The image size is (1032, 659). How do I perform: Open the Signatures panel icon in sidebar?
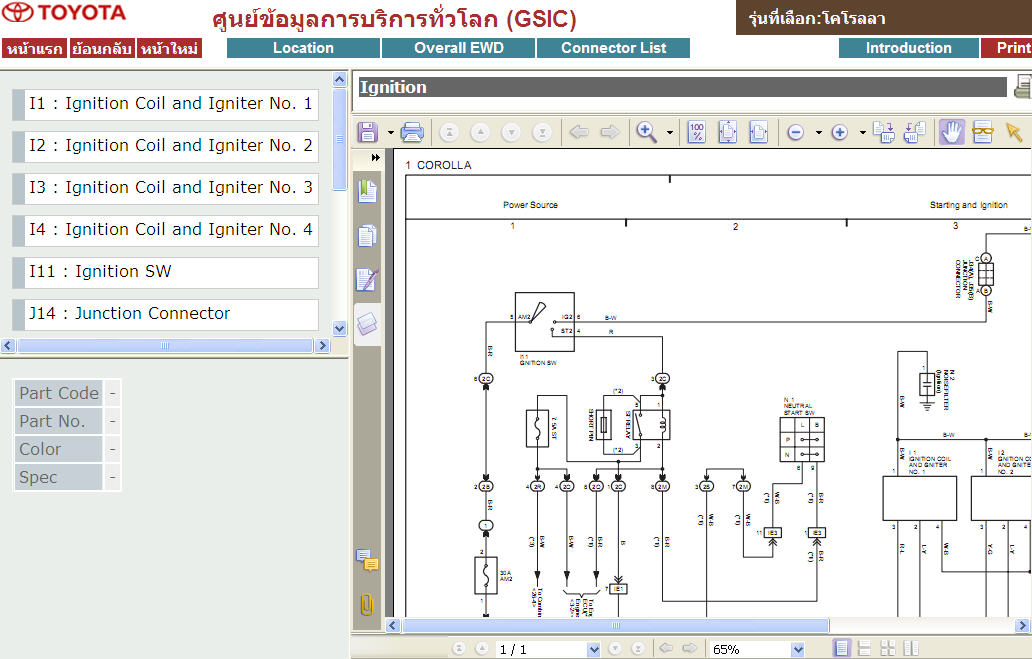click(x=367, y=279)
